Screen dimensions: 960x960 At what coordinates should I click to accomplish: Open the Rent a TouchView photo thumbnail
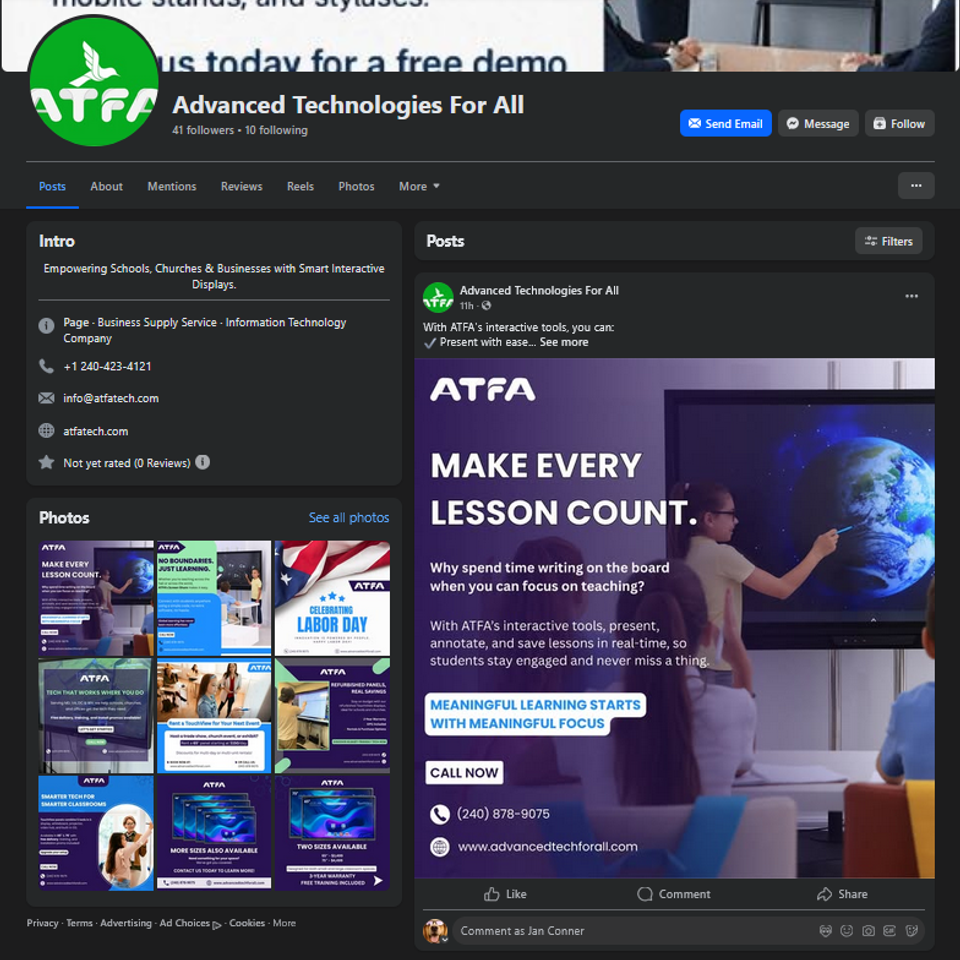pos(214,716)
